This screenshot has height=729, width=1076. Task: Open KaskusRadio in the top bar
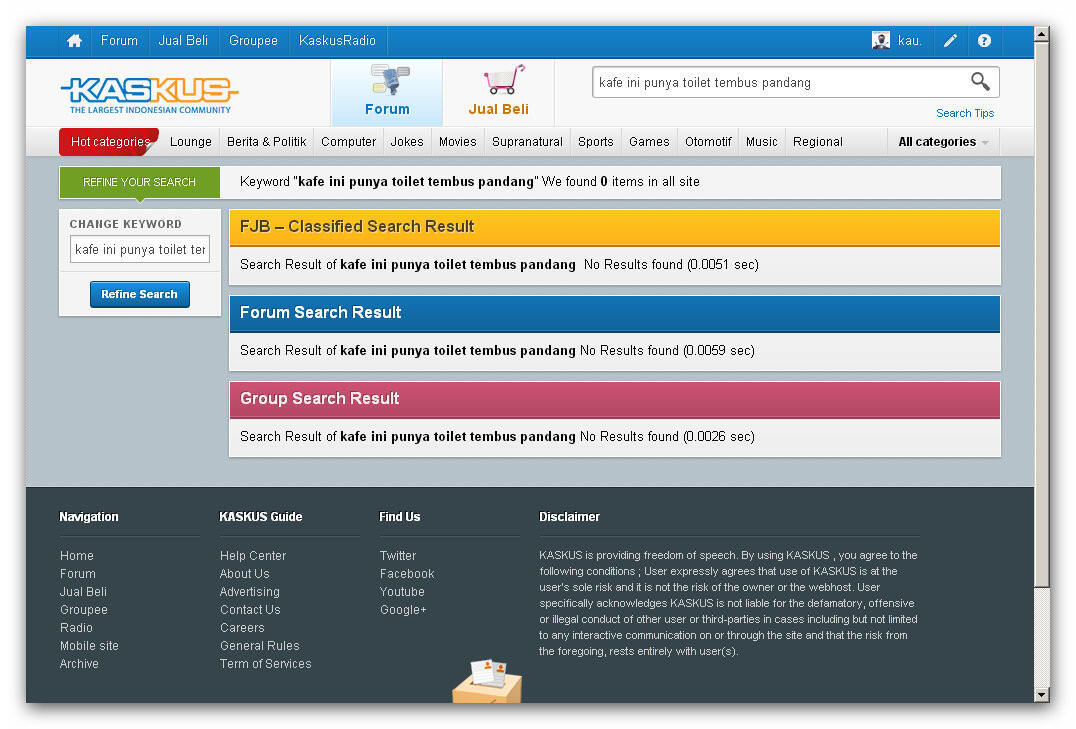coord(338,40)
